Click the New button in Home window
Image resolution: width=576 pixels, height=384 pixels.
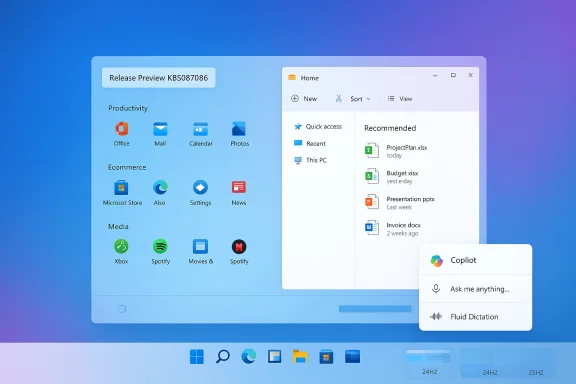tap(304, 98)
